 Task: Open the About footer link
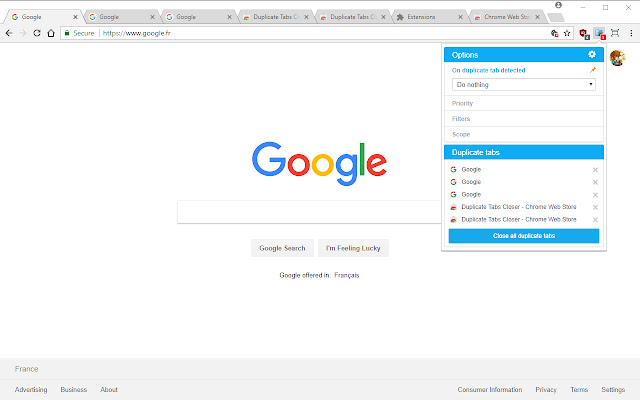click(x=109, y=389)
